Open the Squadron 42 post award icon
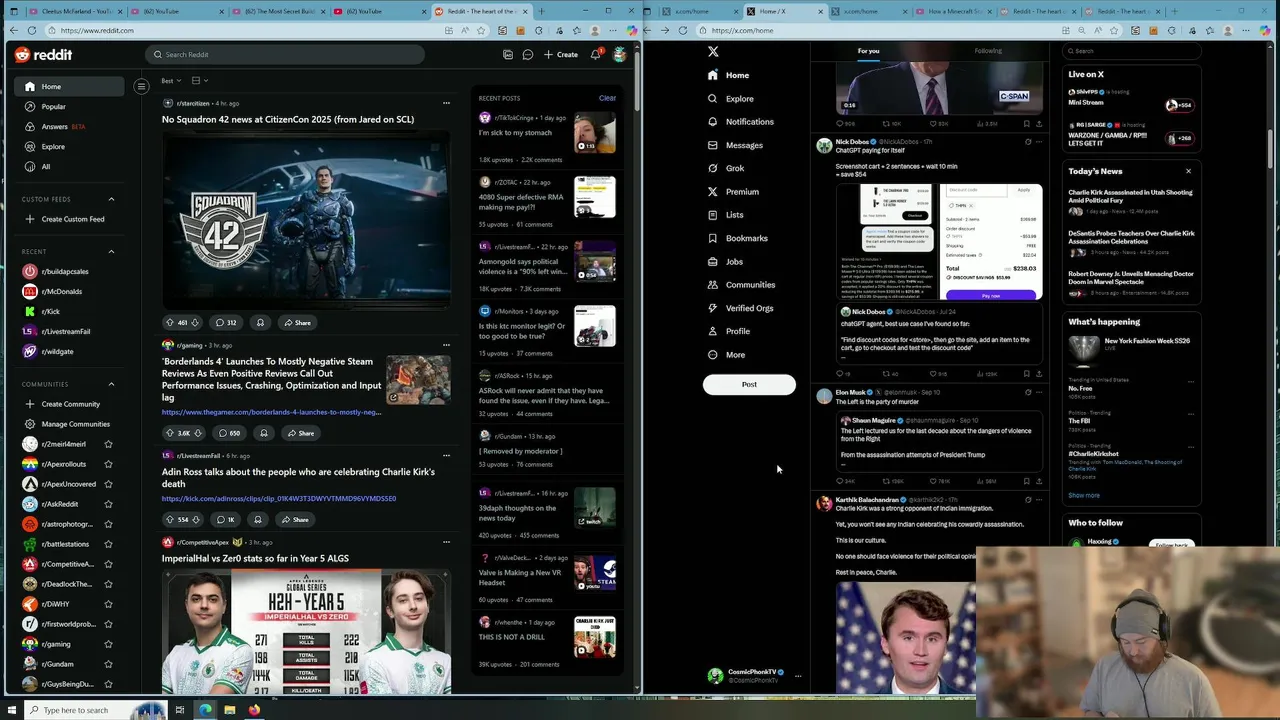The width and height of the screenshot is (1280, 720). pyautogui.click(x=260, y=322)
